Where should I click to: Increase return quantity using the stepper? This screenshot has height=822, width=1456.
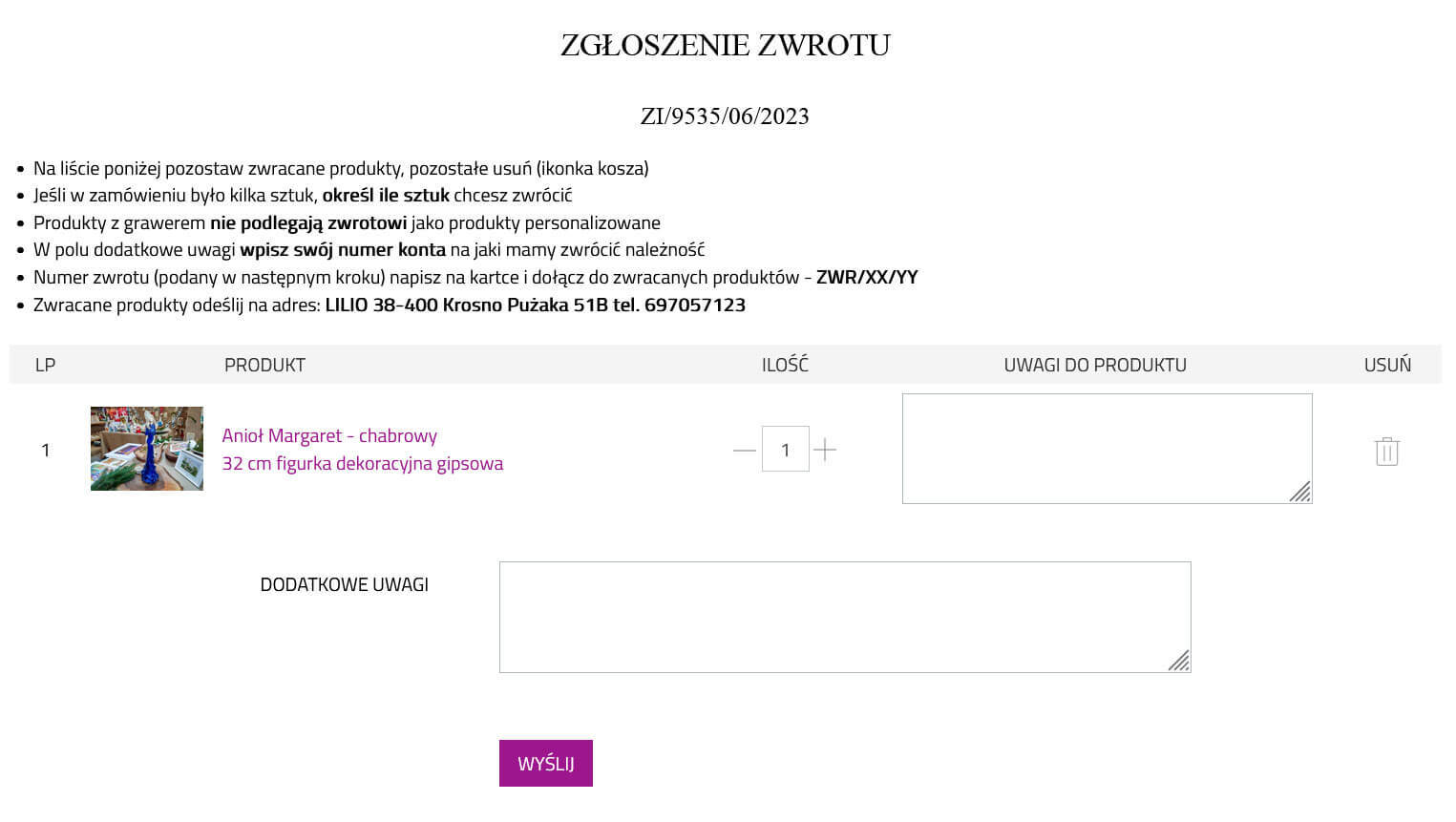[x=825, y=449]
